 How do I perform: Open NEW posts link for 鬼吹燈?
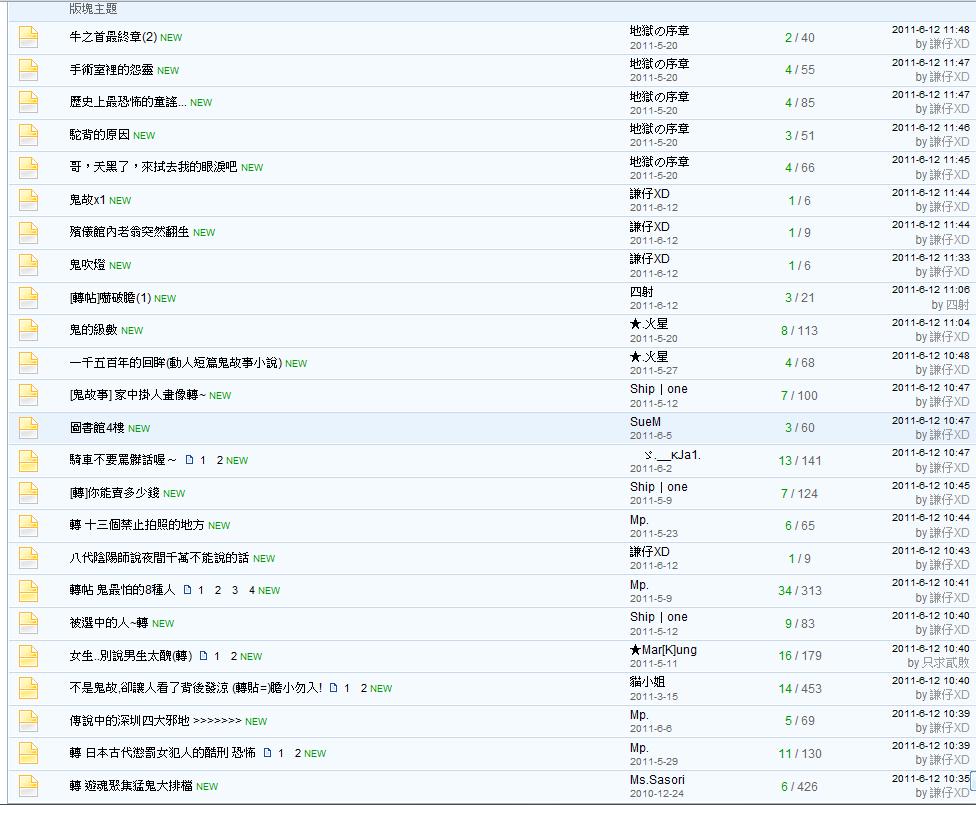tap(120, 266)
